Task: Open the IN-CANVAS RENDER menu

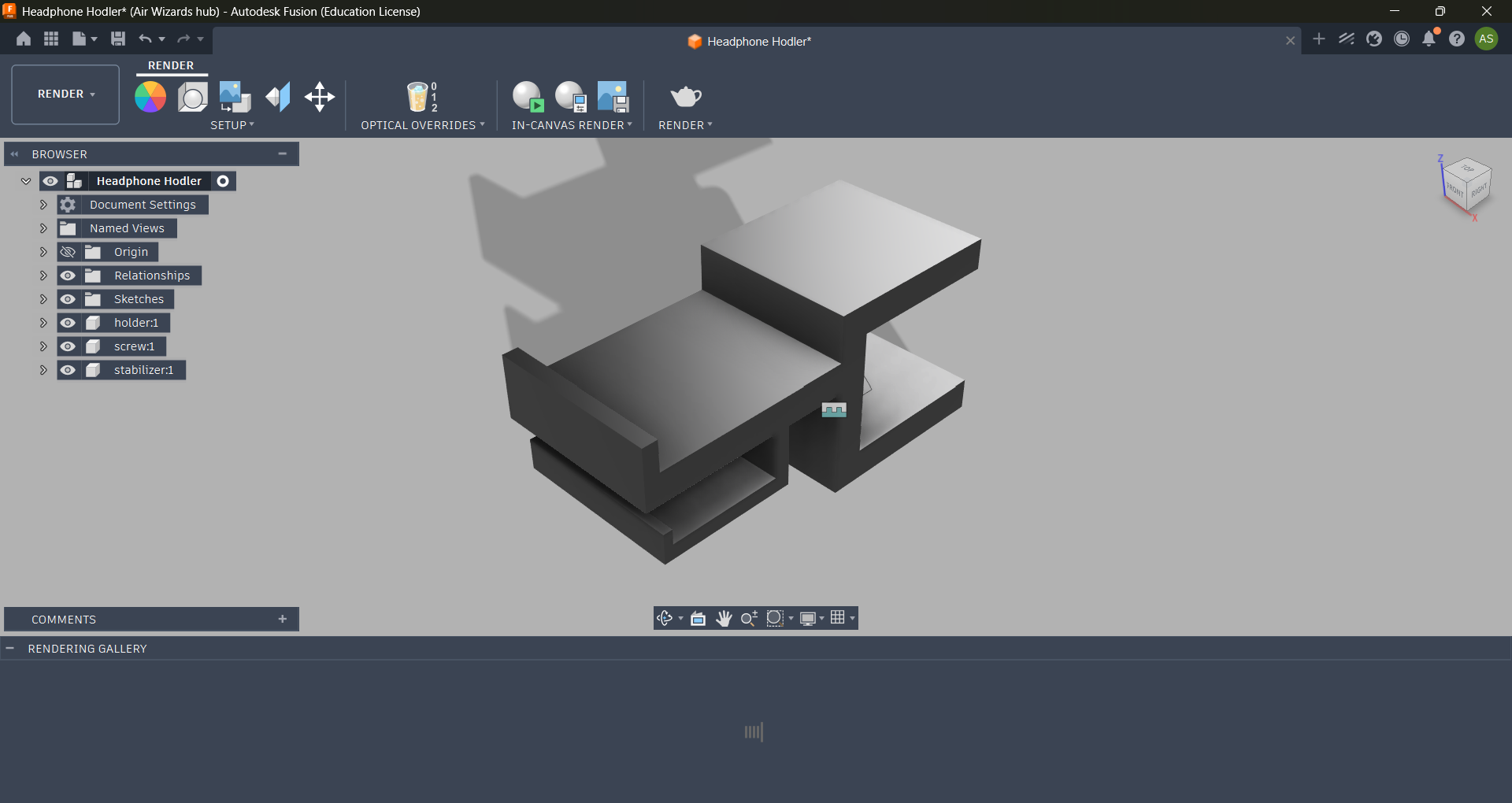Action: 571,125
